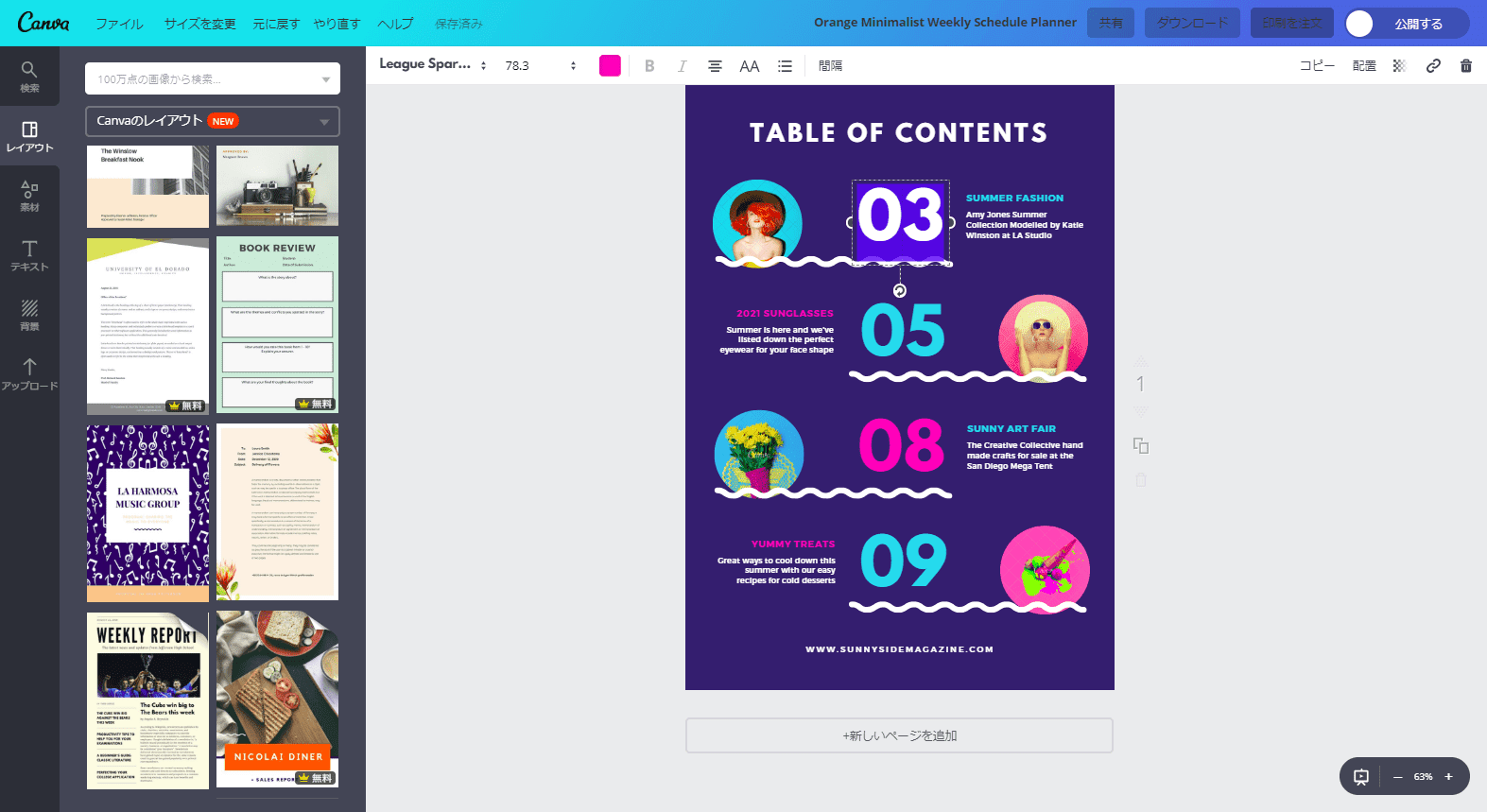Rotate the selected 03 element handle
The height and width of the screenshot is (812, 1487).
click(900, 290)
